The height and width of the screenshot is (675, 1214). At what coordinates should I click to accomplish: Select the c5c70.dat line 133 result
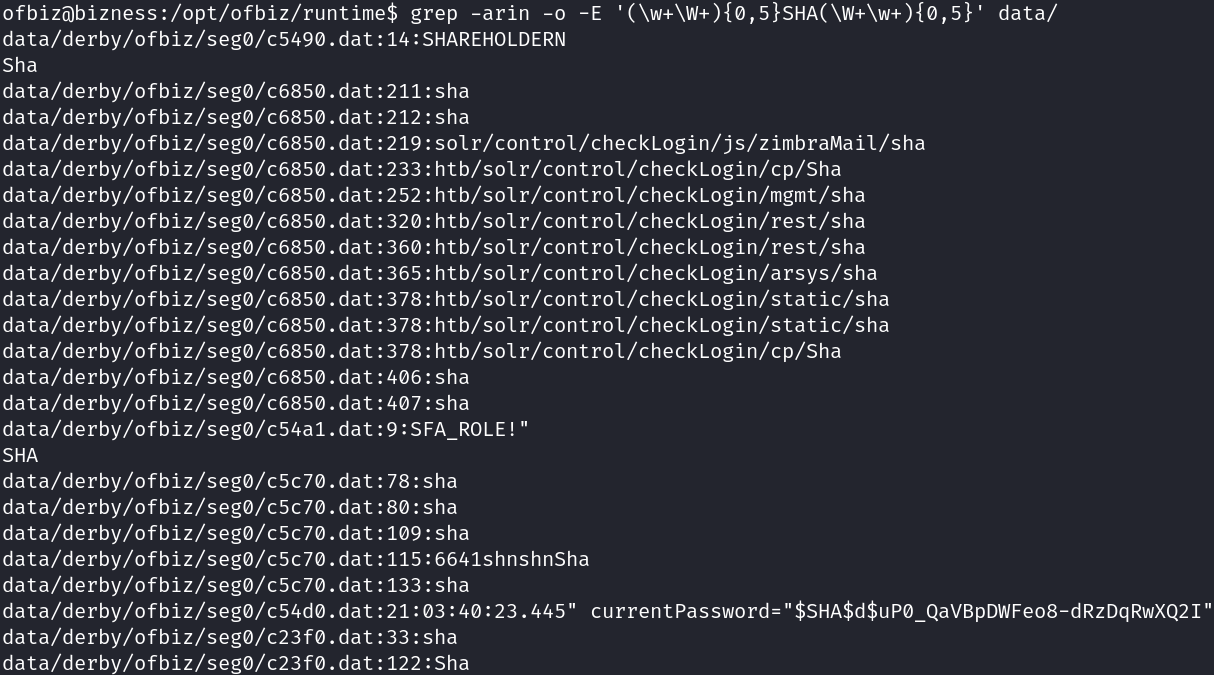pyautogui.click(x=235, y=586)
